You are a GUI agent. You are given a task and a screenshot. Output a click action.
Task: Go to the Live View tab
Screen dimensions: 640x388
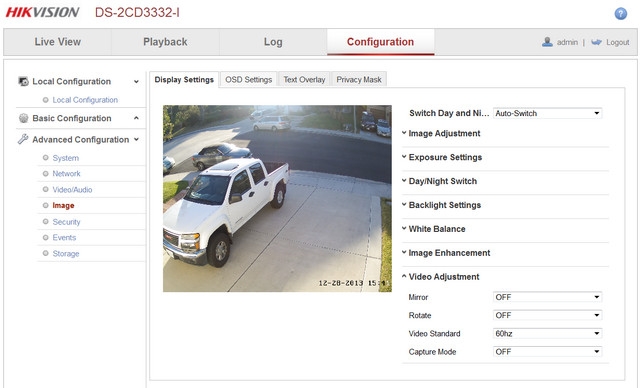pos(58,42)
